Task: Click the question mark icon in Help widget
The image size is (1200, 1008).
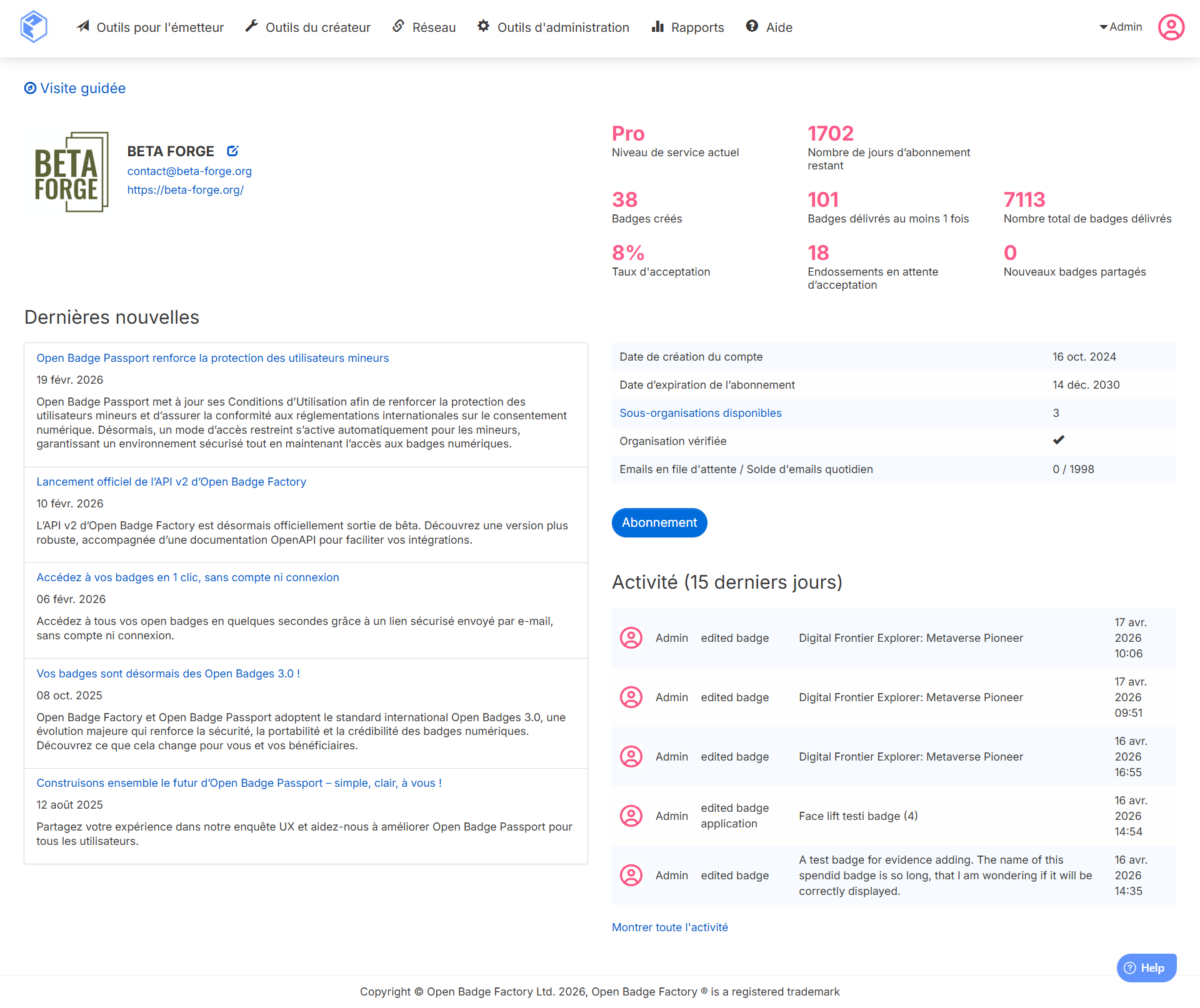Action: (1130, 968)
